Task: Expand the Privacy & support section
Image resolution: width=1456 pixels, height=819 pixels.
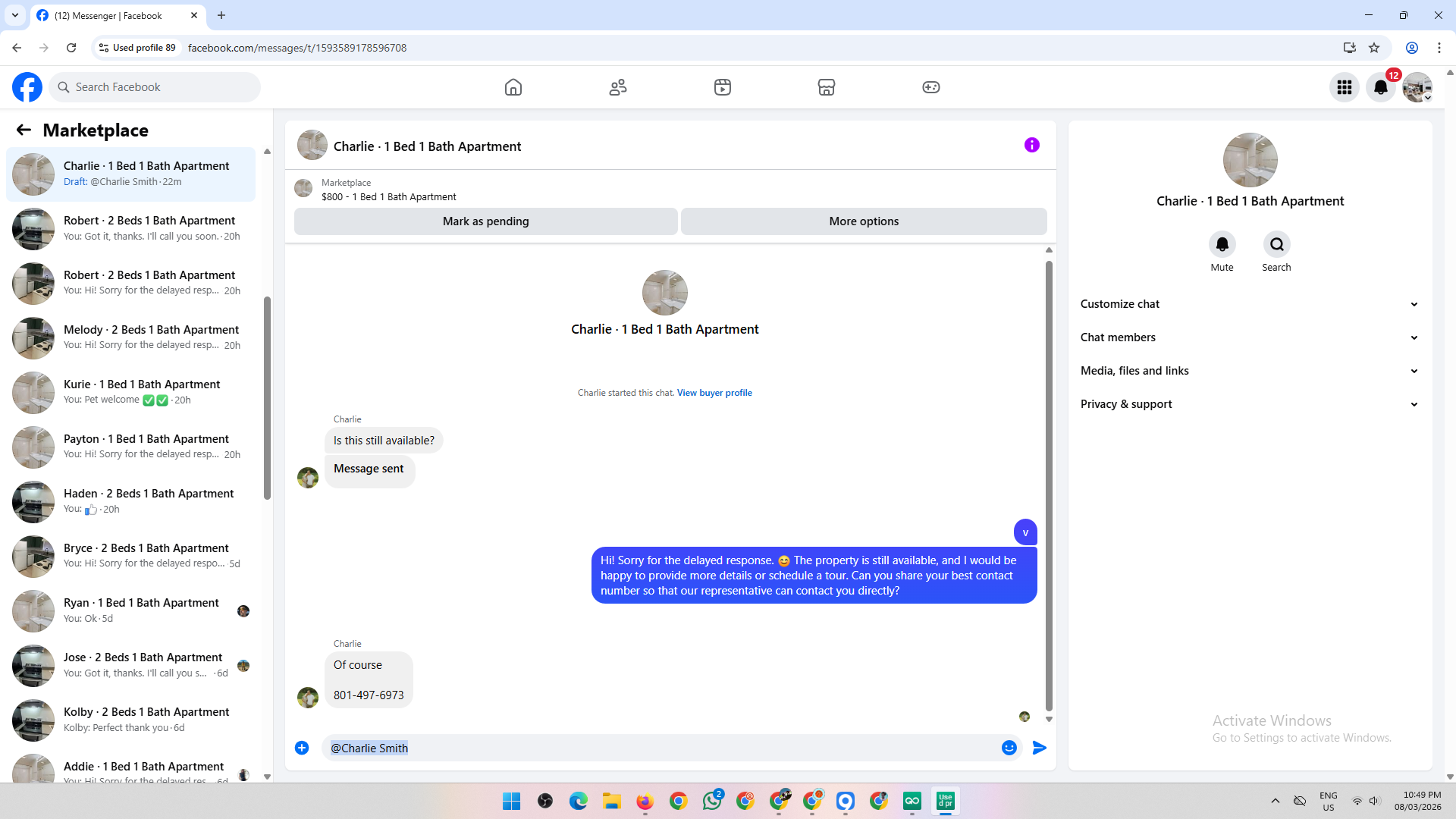Action: pyautogui.click(x=1250, y=404)
